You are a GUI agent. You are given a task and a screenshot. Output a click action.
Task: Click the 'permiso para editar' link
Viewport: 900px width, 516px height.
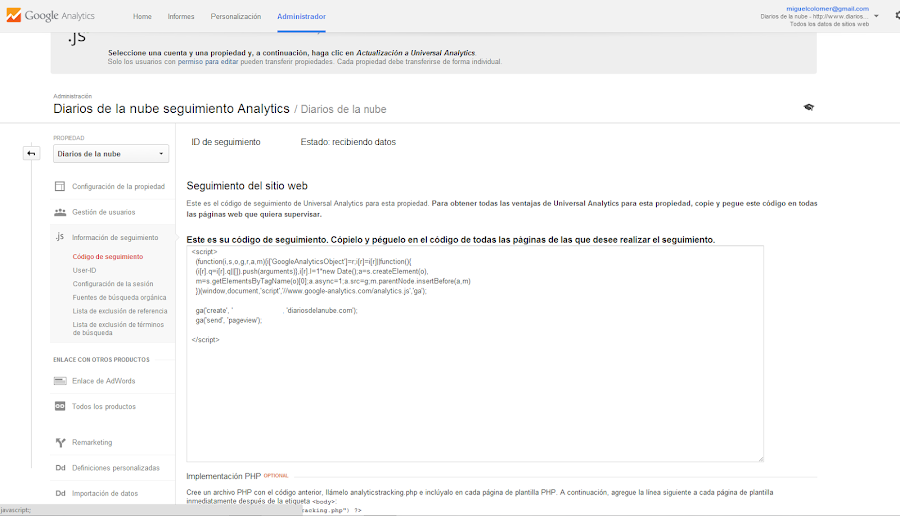pyautogui.click(x=208, y=61)
